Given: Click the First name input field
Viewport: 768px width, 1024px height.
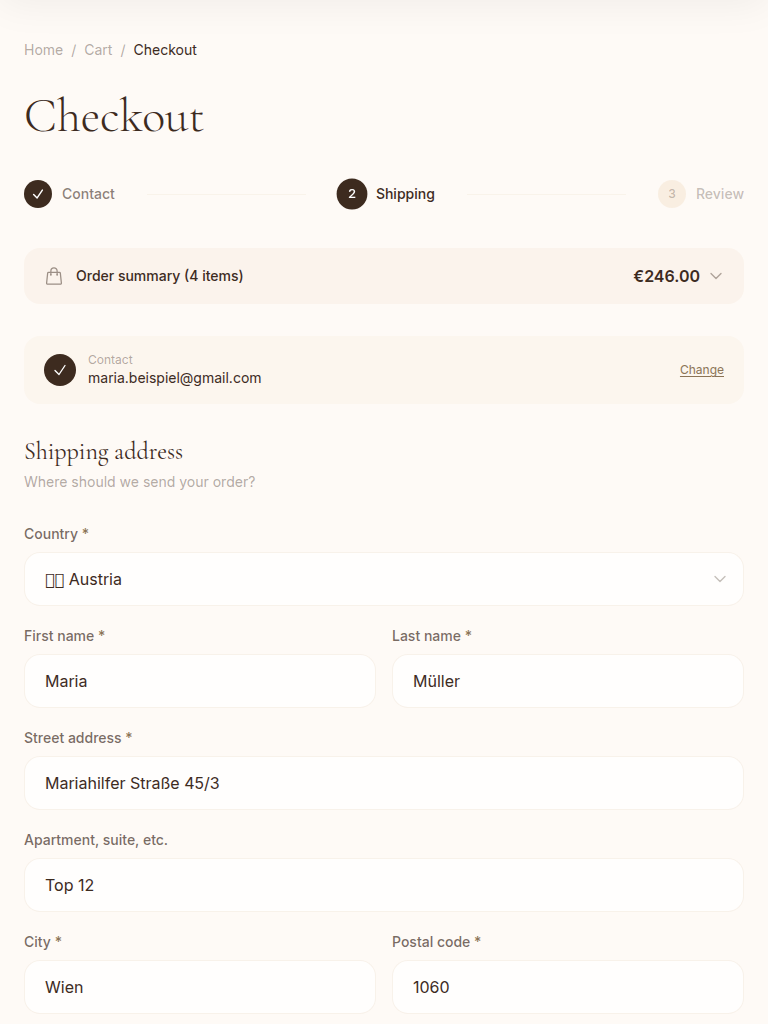Looking at the screenshot, I should [x=200, y=681].
